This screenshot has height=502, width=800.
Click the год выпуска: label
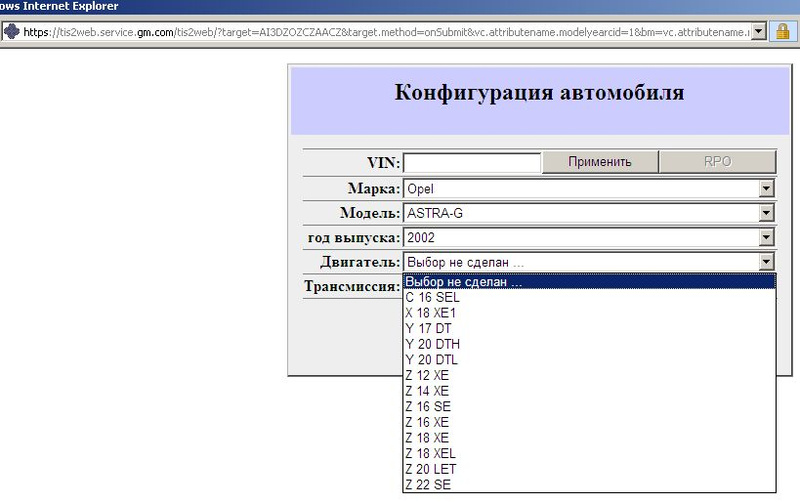[x=354, y=238]
